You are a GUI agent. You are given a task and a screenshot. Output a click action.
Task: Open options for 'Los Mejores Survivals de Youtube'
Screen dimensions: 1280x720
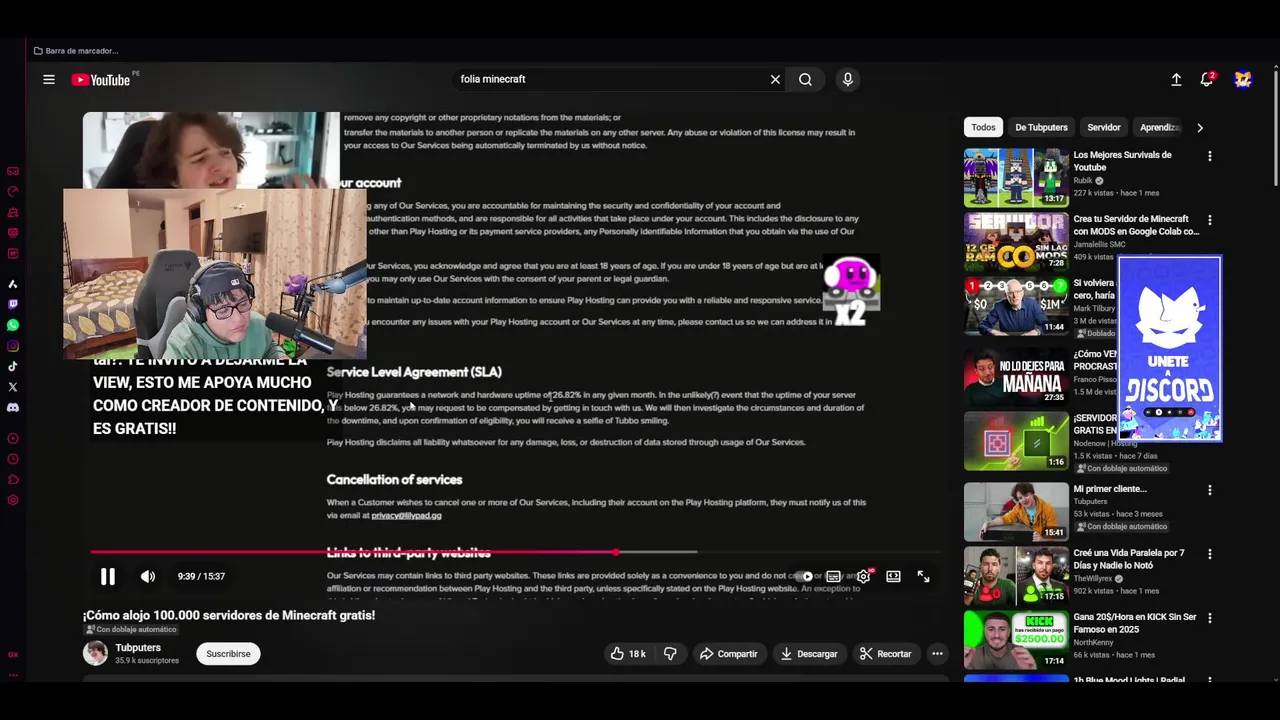[1210, 156]
